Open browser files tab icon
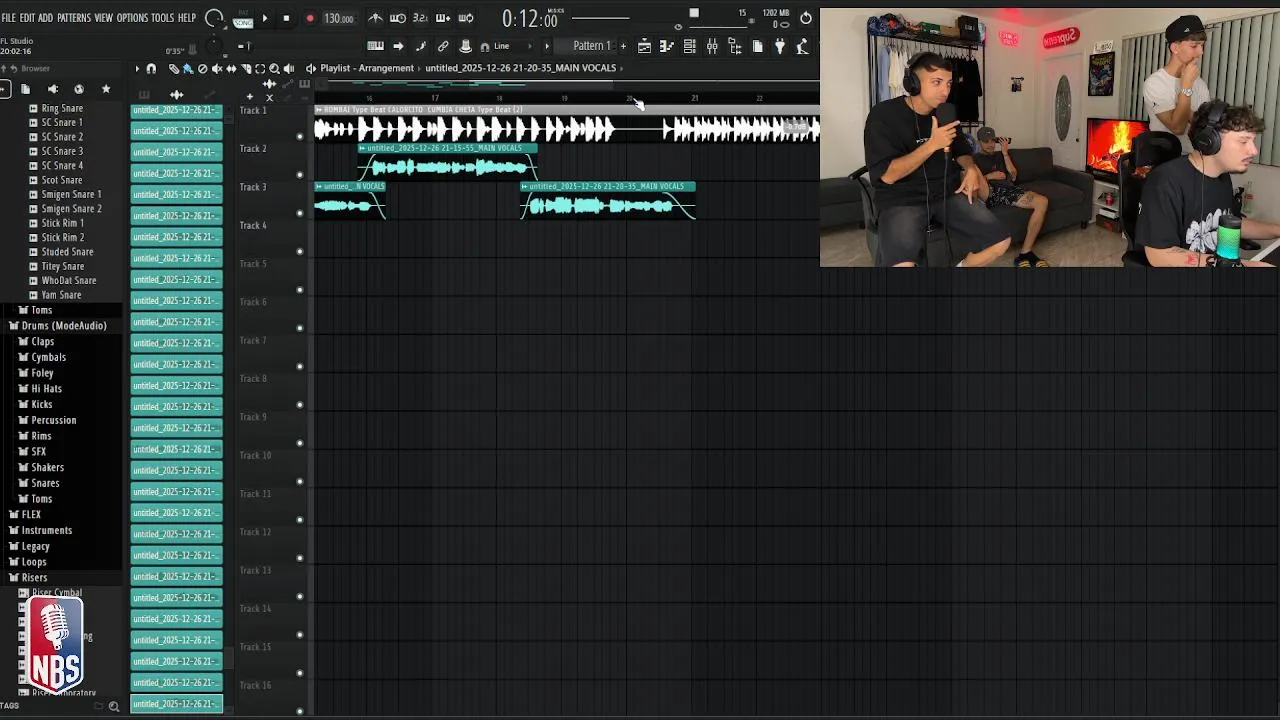1280x720 pixels. (25, 89)
